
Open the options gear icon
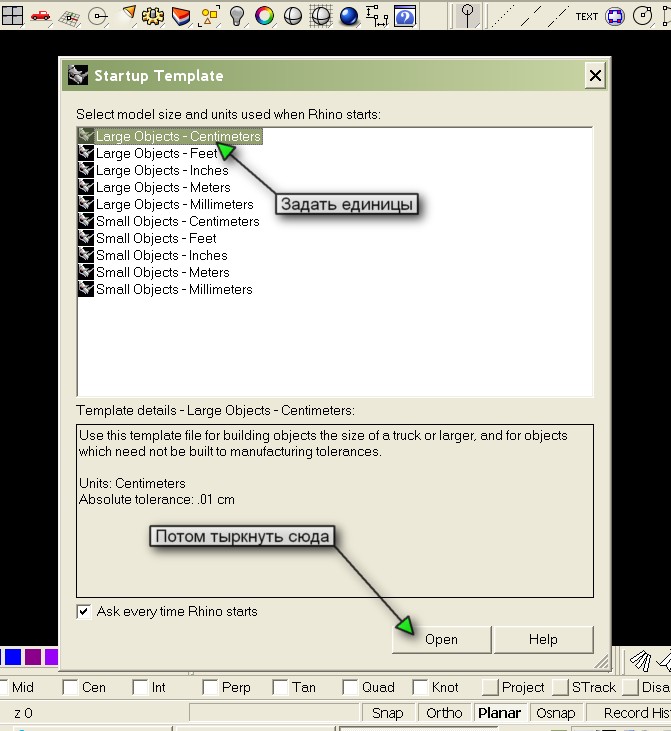click(x=153, y=16)
